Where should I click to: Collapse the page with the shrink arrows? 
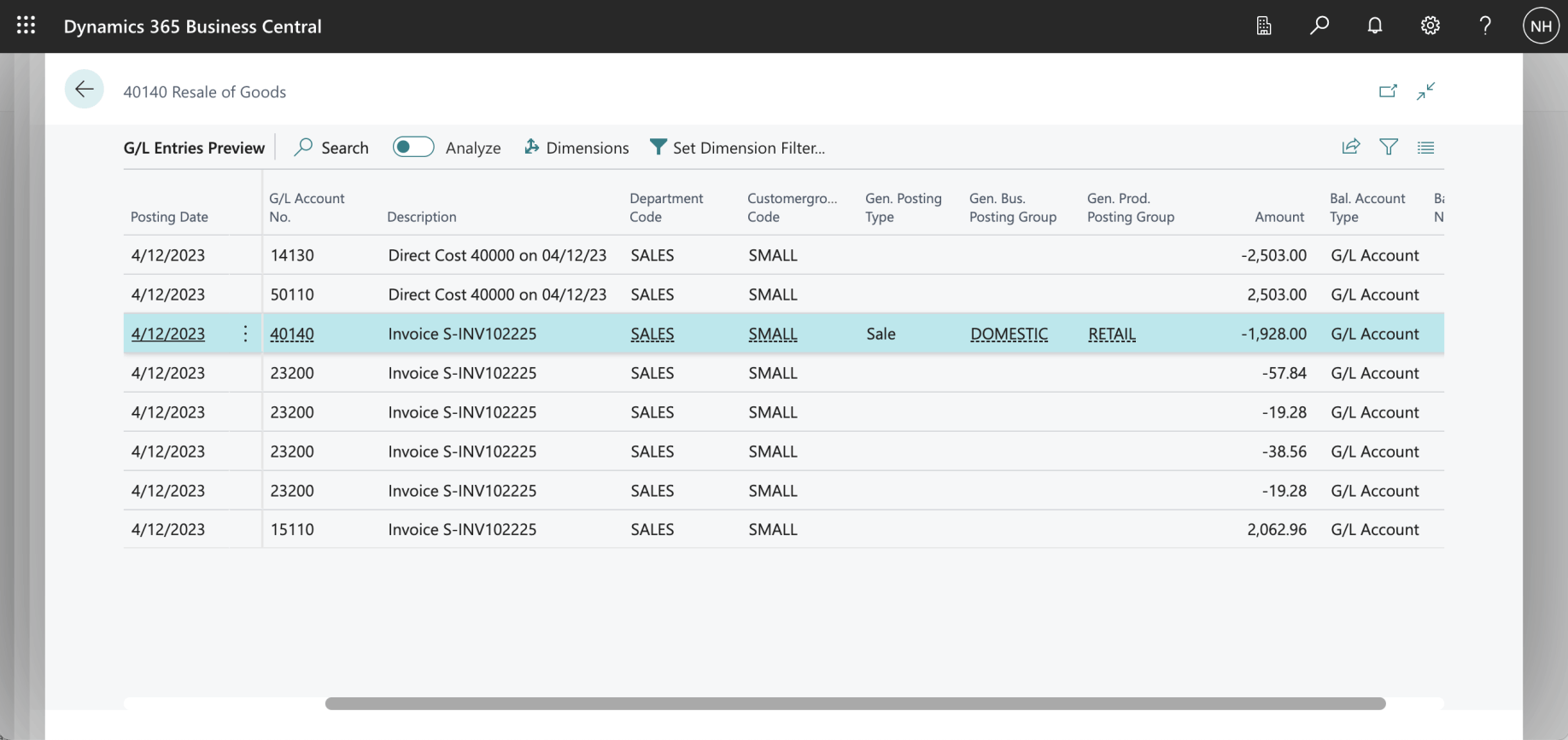point(1425,91)
